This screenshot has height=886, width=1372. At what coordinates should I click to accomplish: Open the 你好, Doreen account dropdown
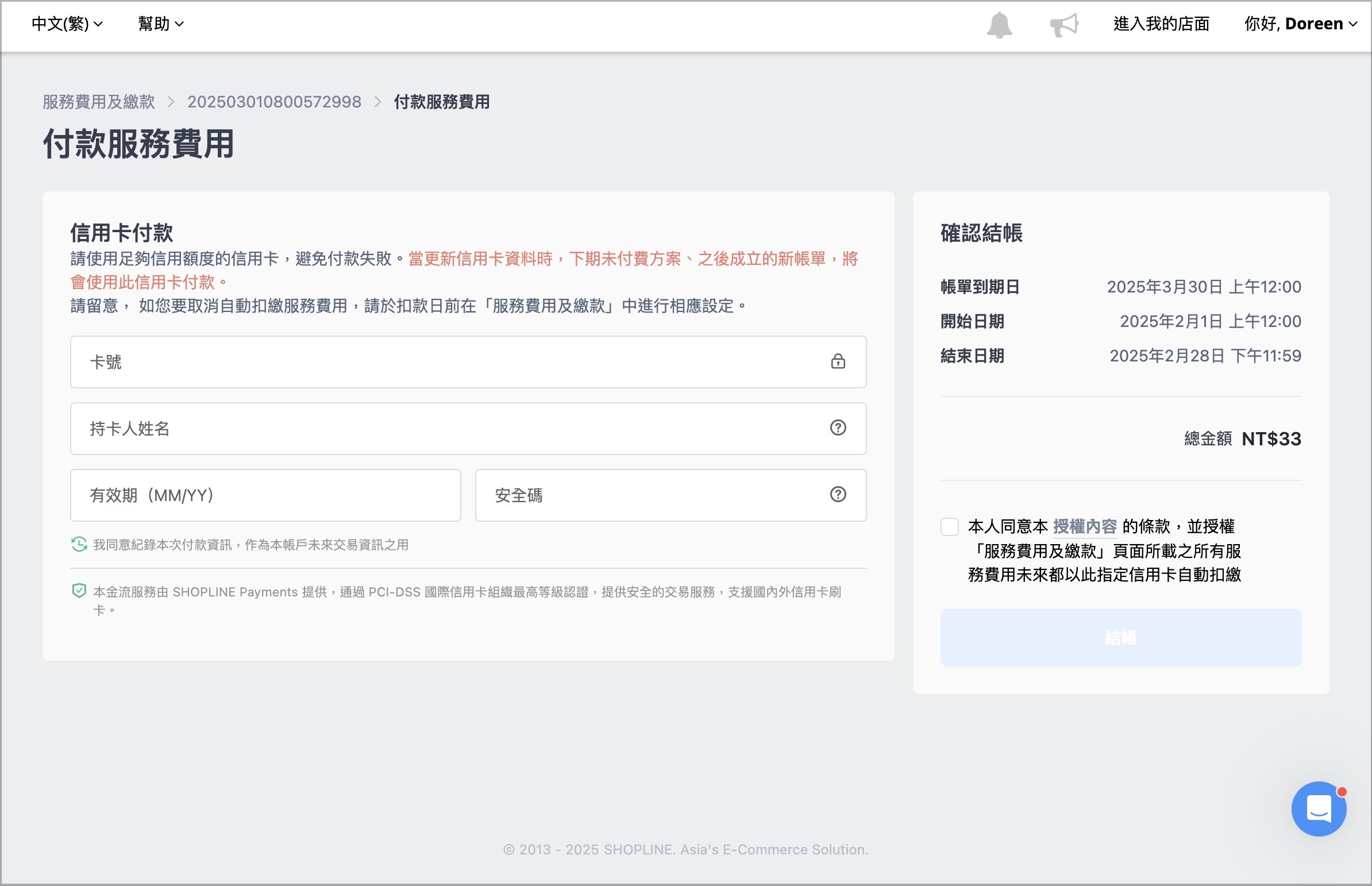[x=1301, y=24]
